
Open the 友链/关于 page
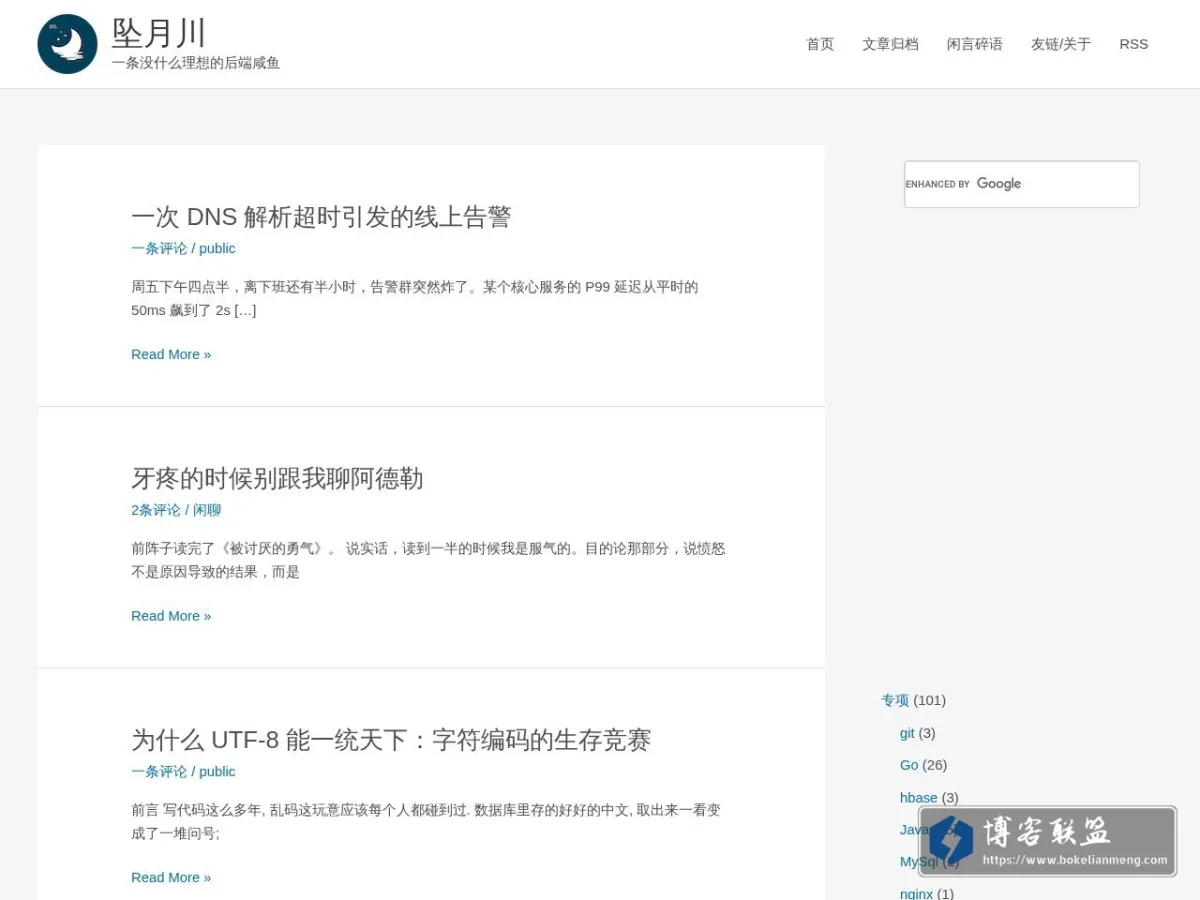tap(1061, 44)
